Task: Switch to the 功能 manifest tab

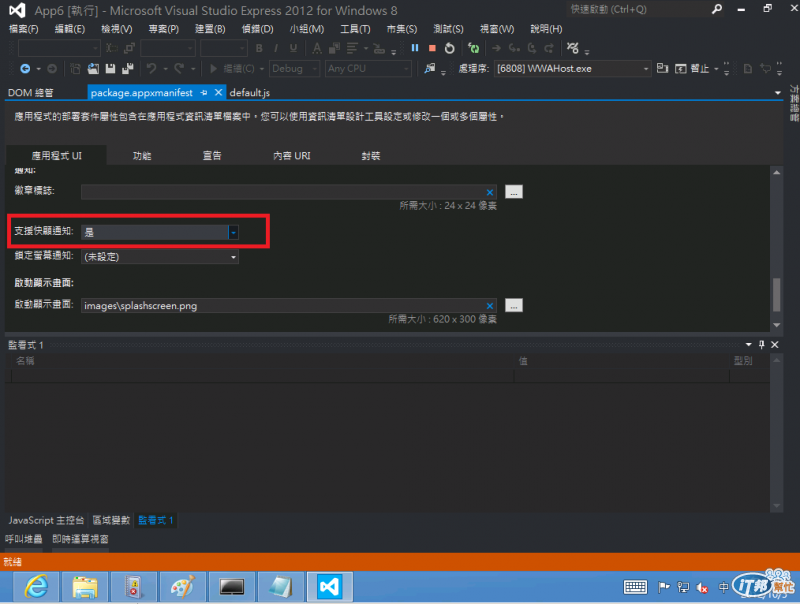Action: click(x=142, y=156)
